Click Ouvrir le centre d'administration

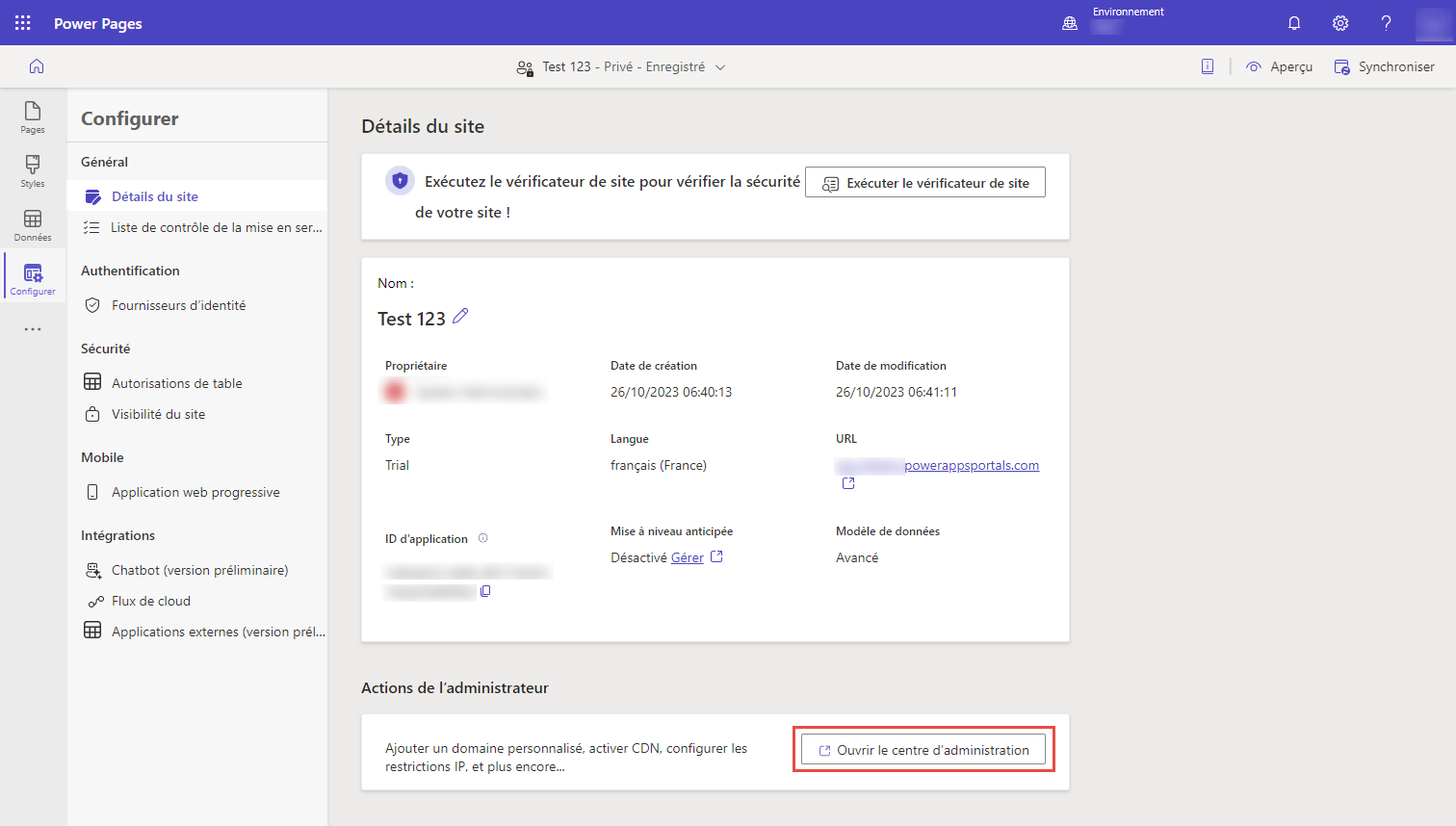click(923, 750)
